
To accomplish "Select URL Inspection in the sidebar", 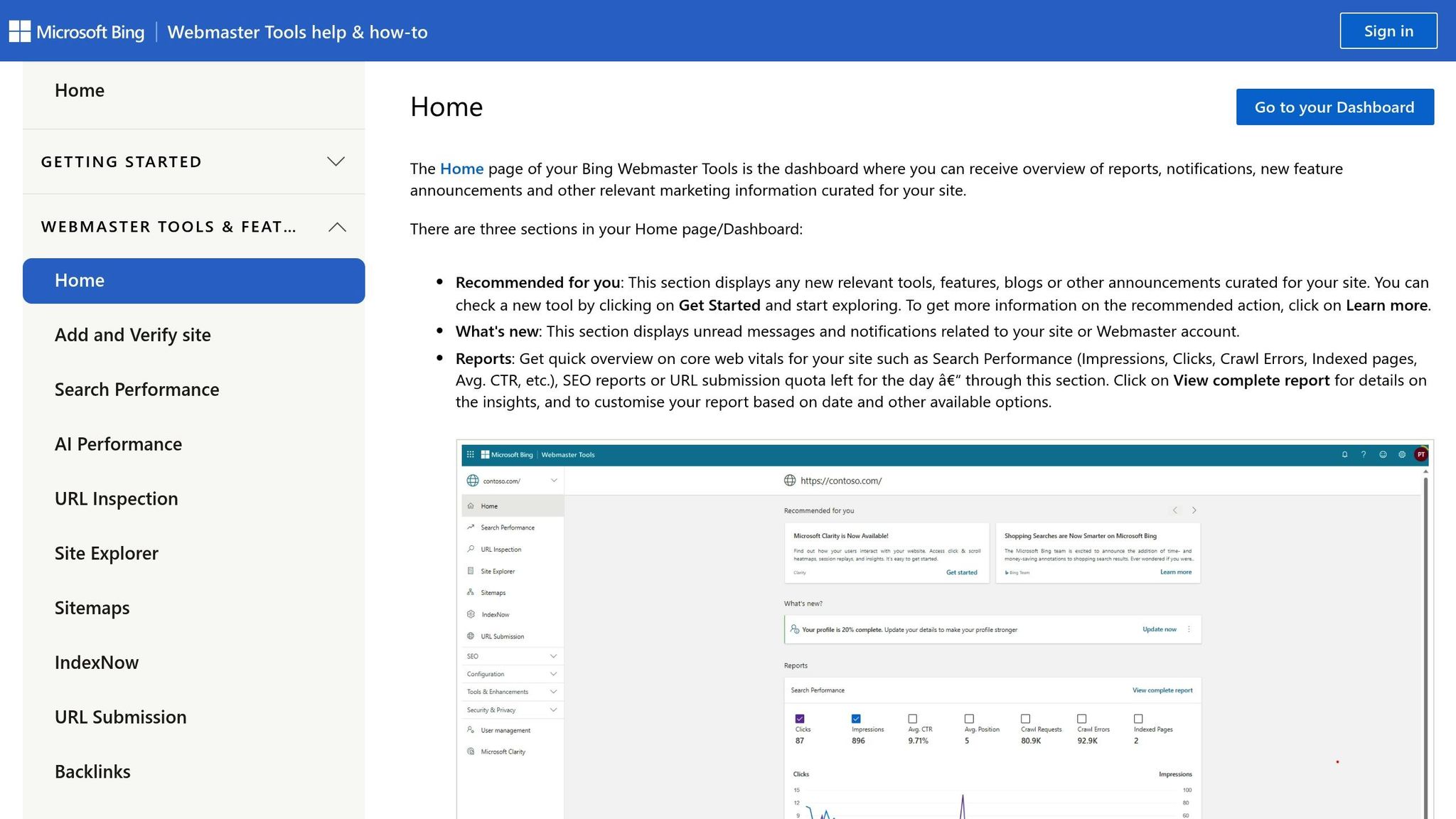I will [116, 499].
